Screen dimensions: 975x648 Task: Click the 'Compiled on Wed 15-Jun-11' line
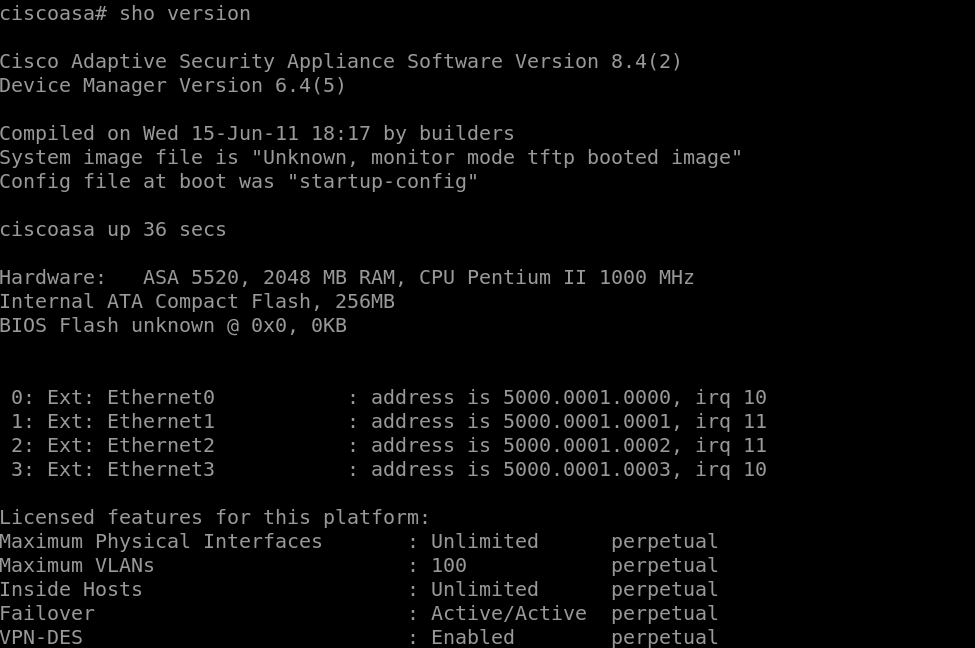[257, 134]
